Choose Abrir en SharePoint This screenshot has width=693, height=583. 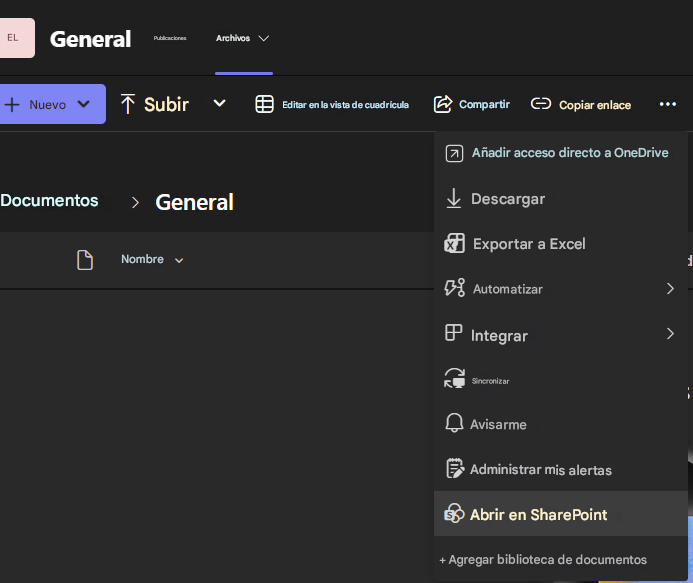click(560, 514)
